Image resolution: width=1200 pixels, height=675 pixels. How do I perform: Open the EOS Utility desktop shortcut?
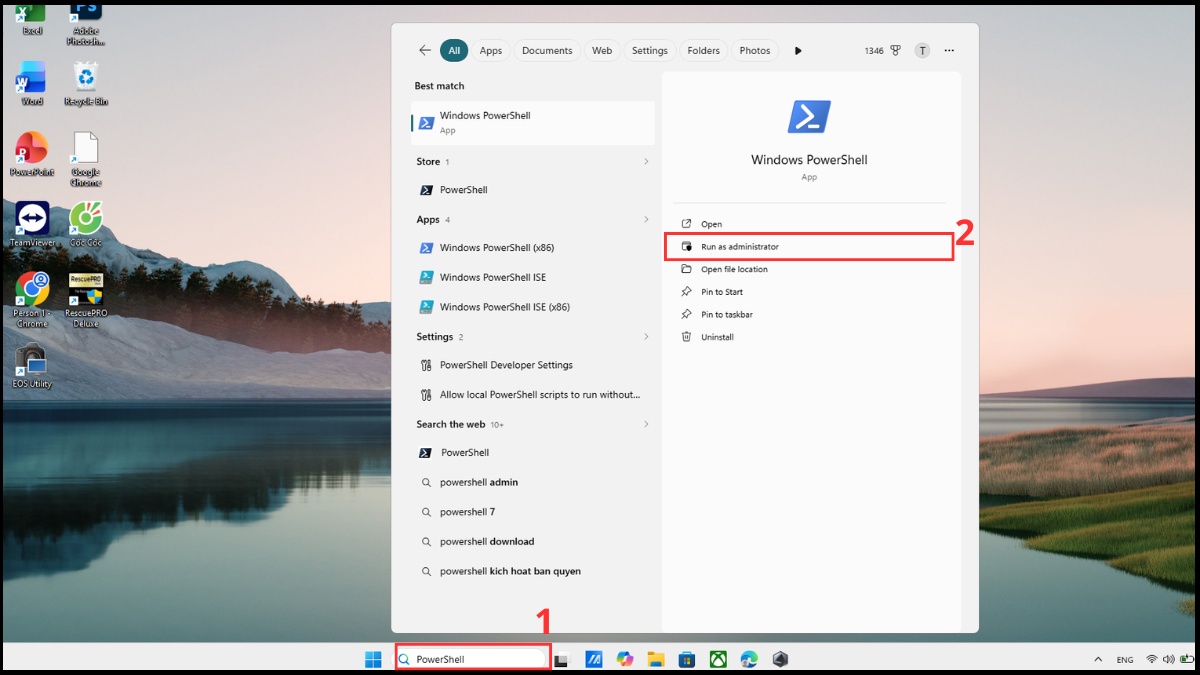(x=32, y=366)
